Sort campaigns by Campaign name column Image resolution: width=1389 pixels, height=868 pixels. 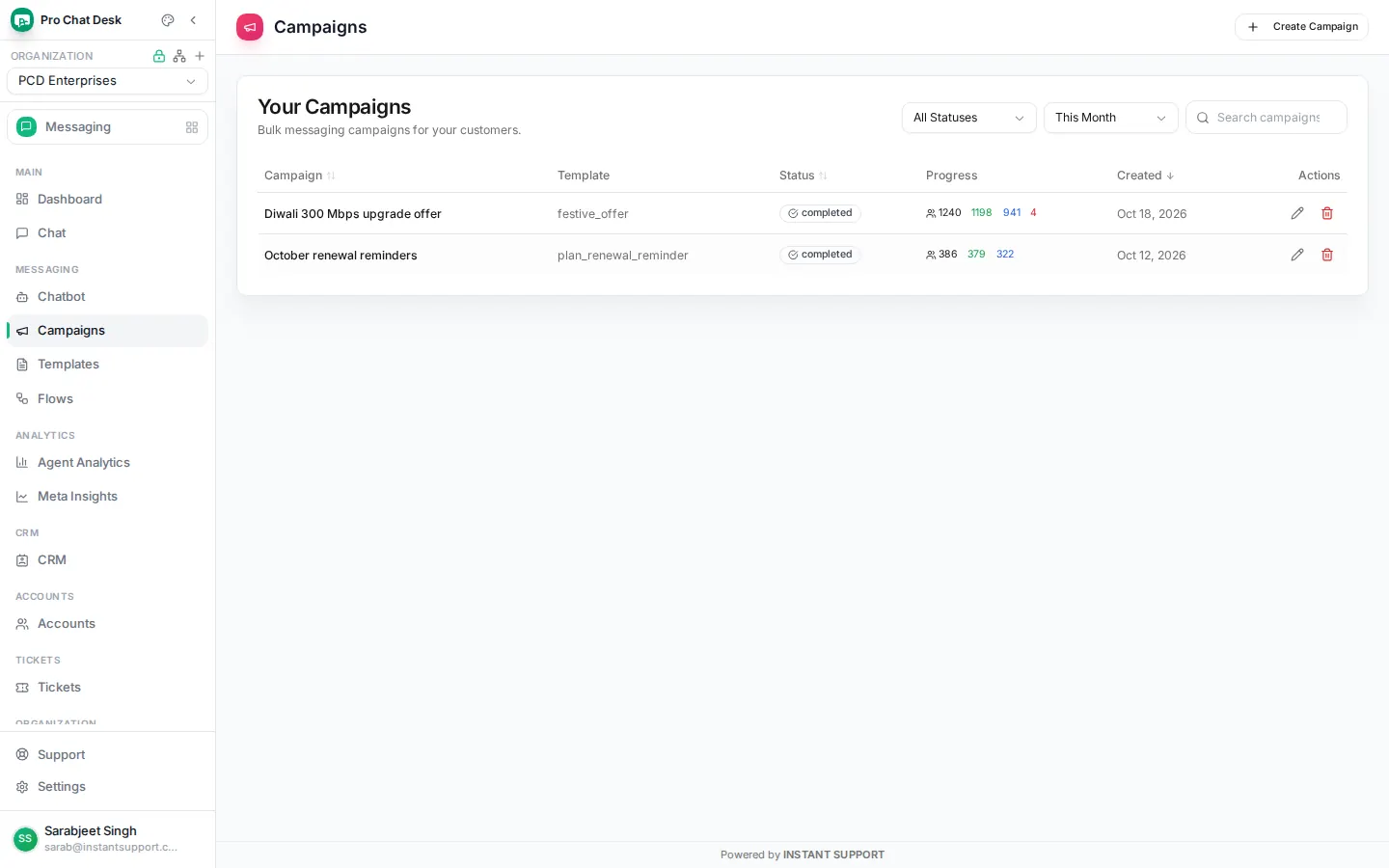[300, 176]
